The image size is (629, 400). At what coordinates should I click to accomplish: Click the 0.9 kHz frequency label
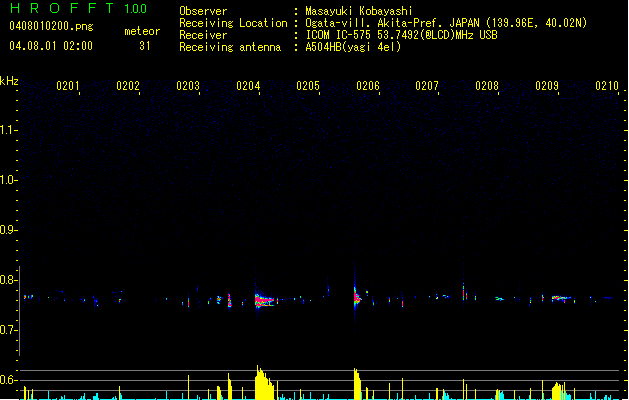point(8,230)
